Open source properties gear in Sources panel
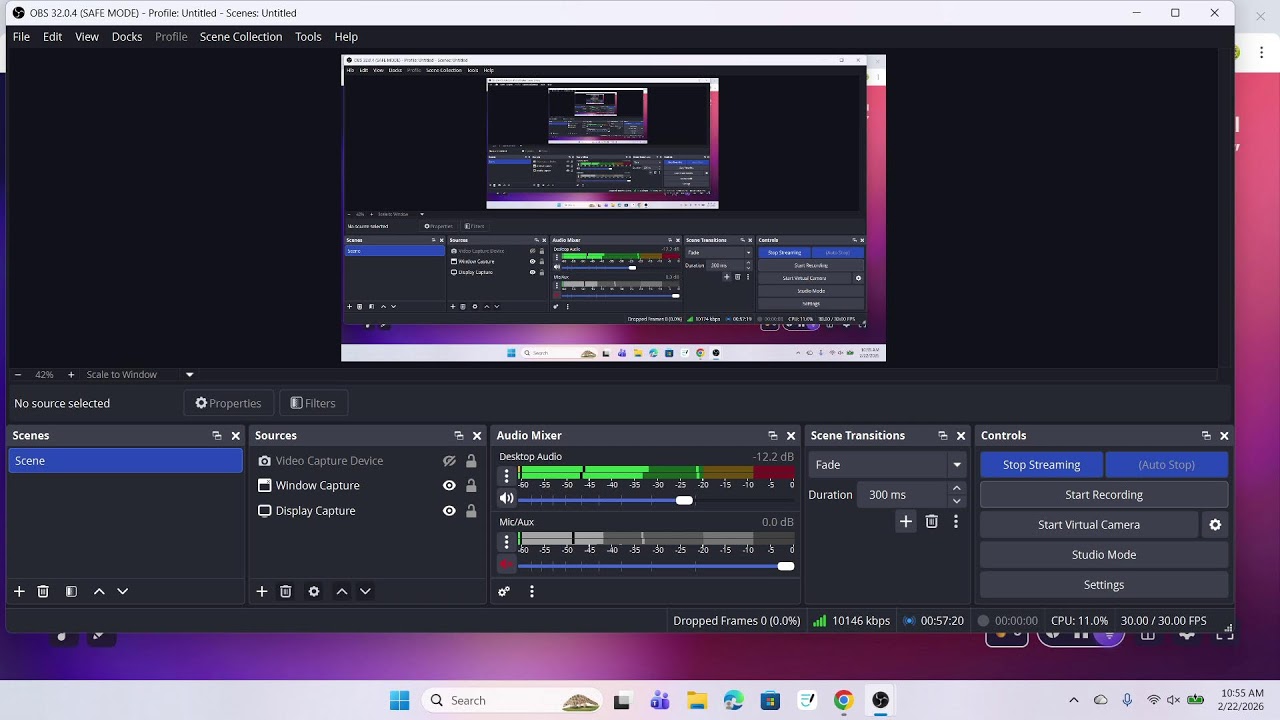Screen dimensions: 1280x720 pyautogui.click(x=314, y=591)
